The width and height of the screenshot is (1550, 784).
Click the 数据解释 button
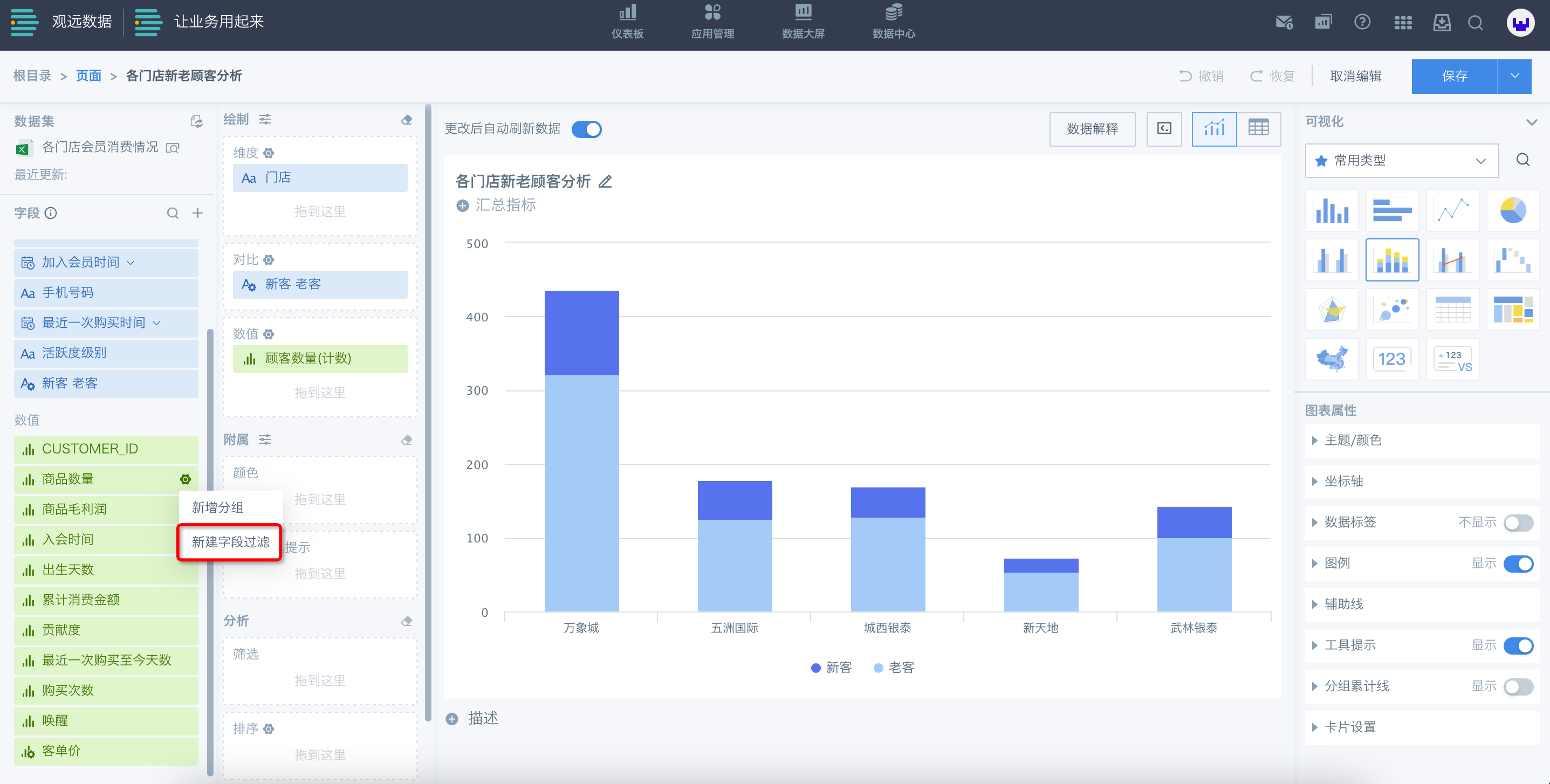(x=1092, y=129)
